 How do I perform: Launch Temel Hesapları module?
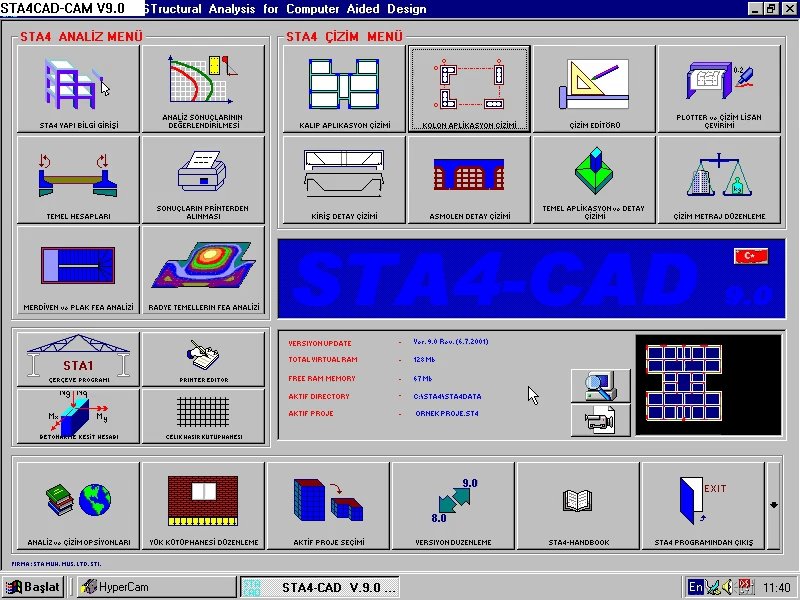78,180
